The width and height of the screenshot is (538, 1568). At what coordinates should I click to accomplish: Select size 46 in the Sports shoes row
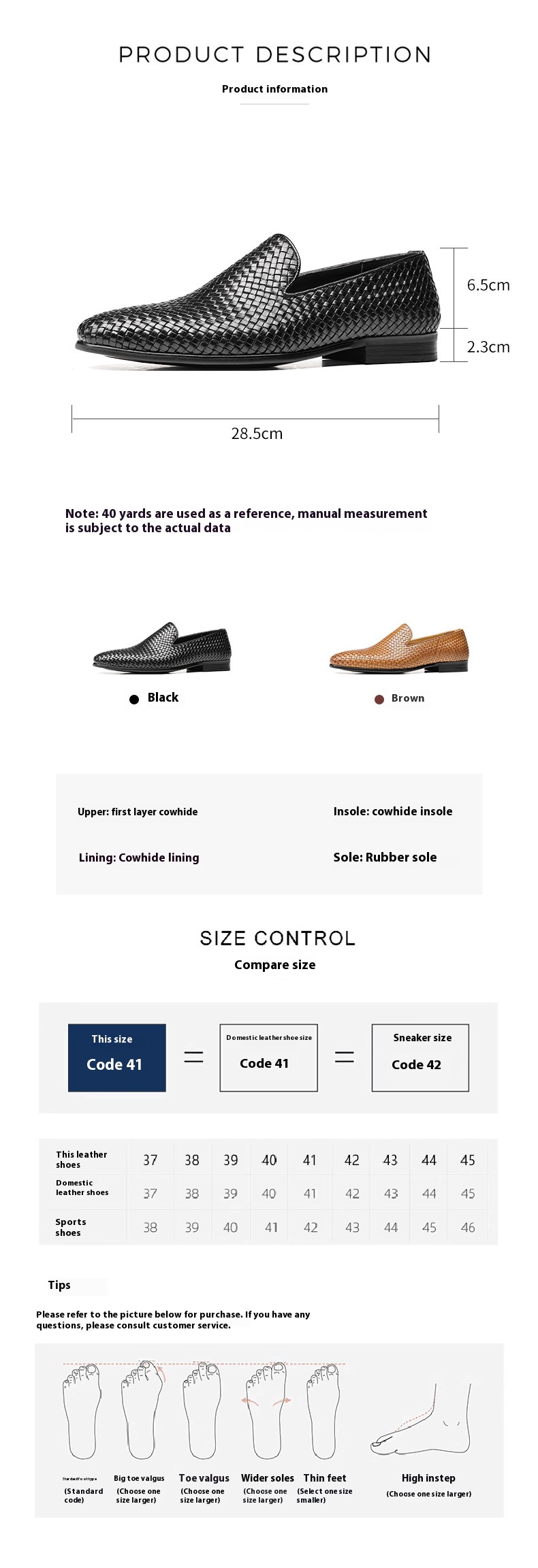point(468,1227)
